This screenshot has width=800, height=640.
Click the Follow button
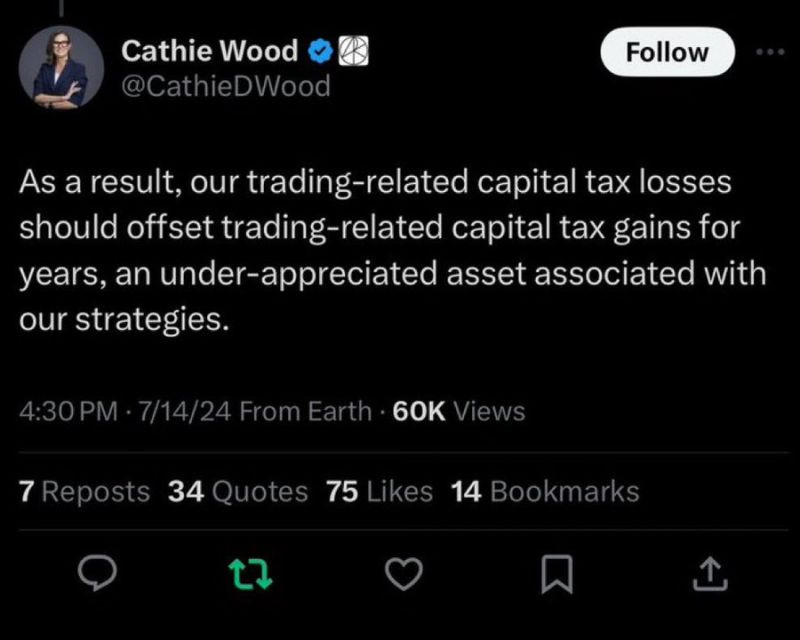pyautogui.click(x=666, y=52)
